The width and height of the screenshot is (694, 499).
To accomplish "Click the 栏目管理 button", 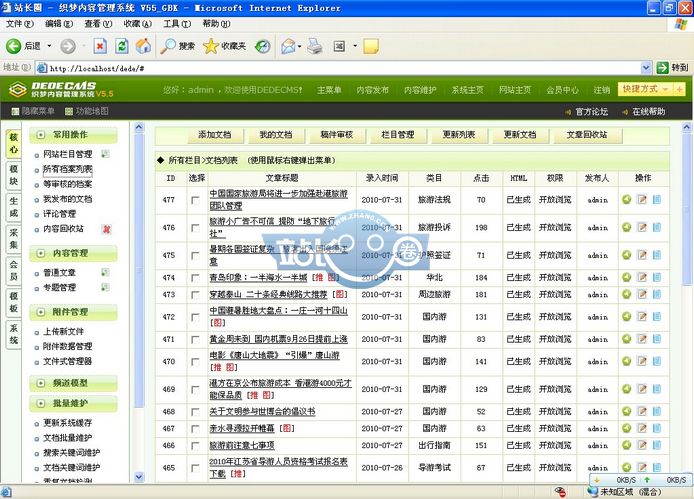I will pyautogui.click(x=398, y=135).
